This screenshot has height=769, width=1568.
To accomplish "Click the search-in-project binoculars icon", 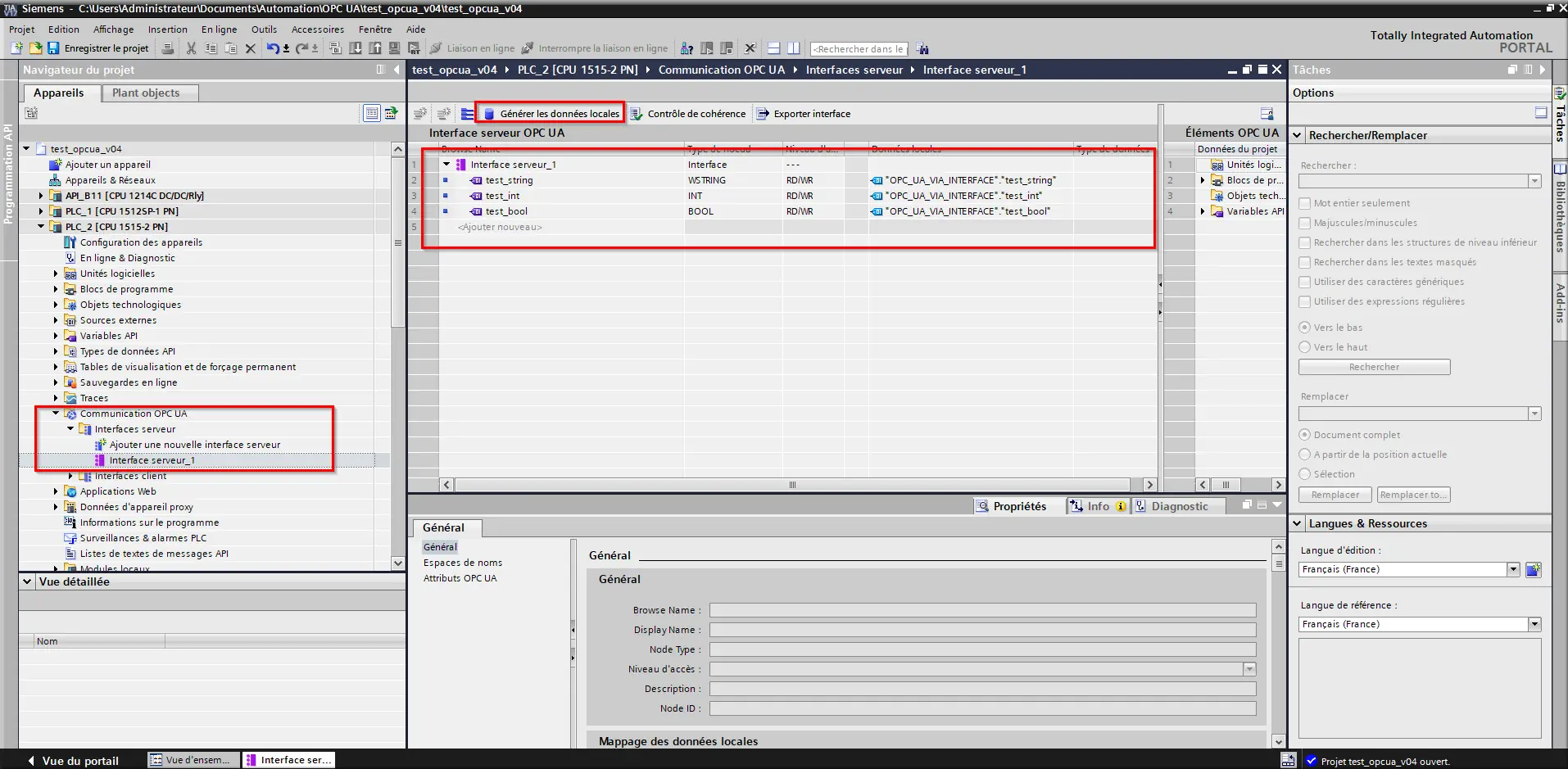I will pos(922,48).
